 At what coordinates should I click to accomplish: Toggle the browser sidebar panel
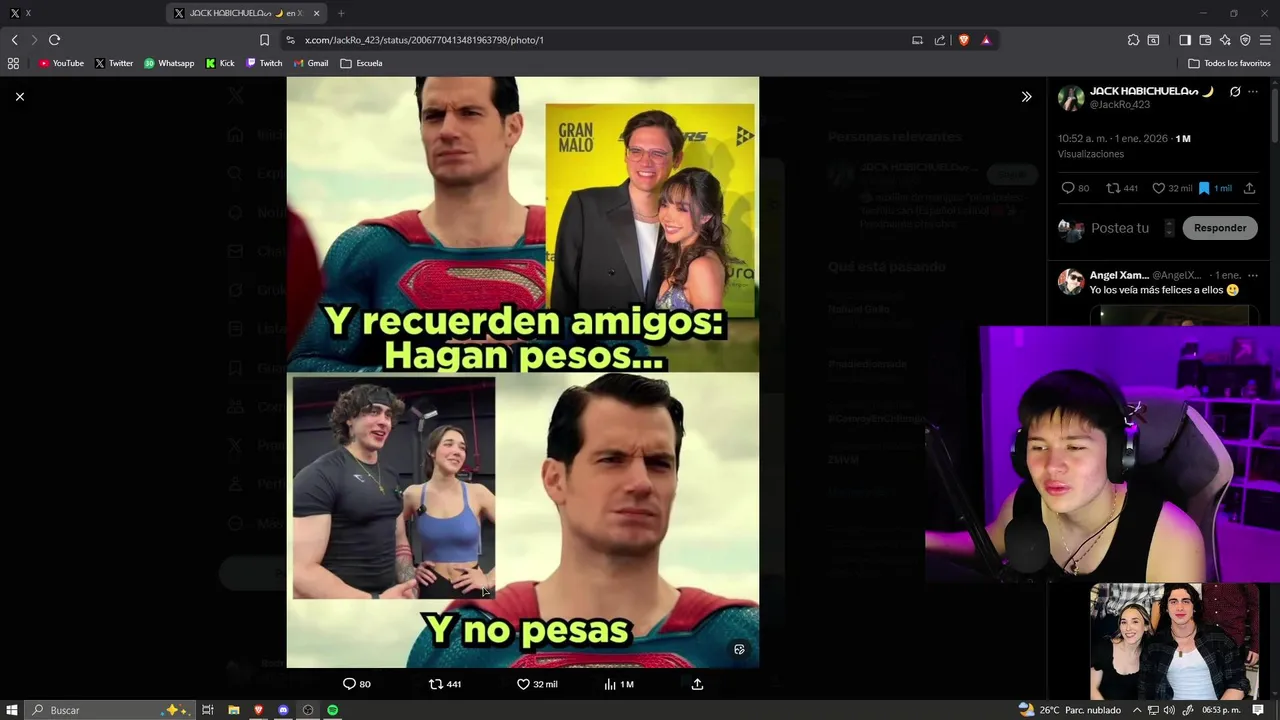pyautogui.click(x=1185, y=40)
